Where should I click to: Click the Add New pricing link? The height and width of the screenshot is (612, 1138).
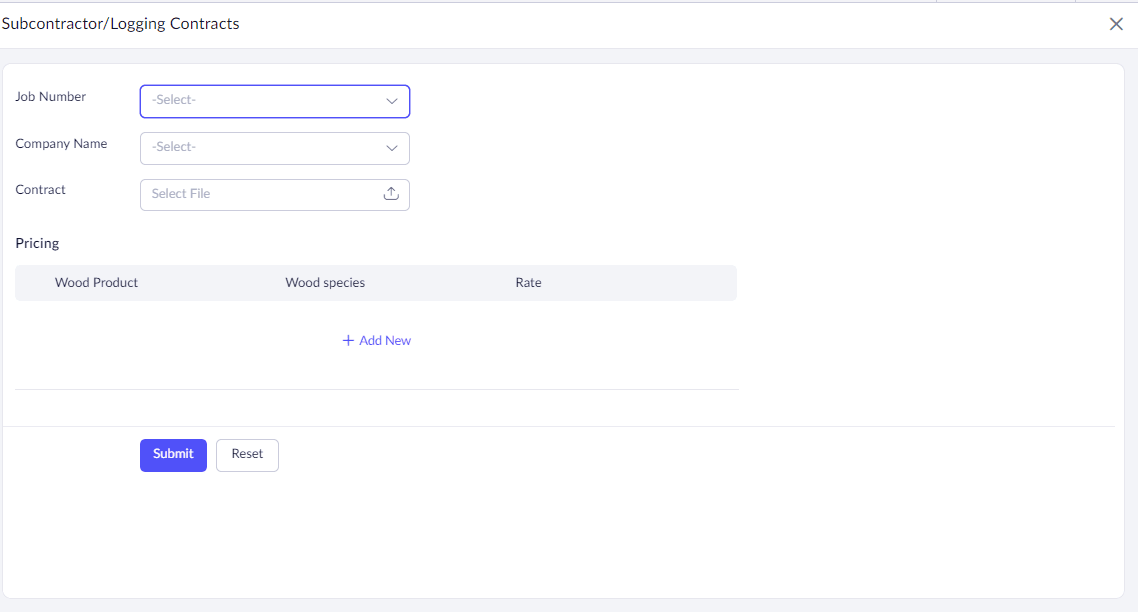click(385, 341)
